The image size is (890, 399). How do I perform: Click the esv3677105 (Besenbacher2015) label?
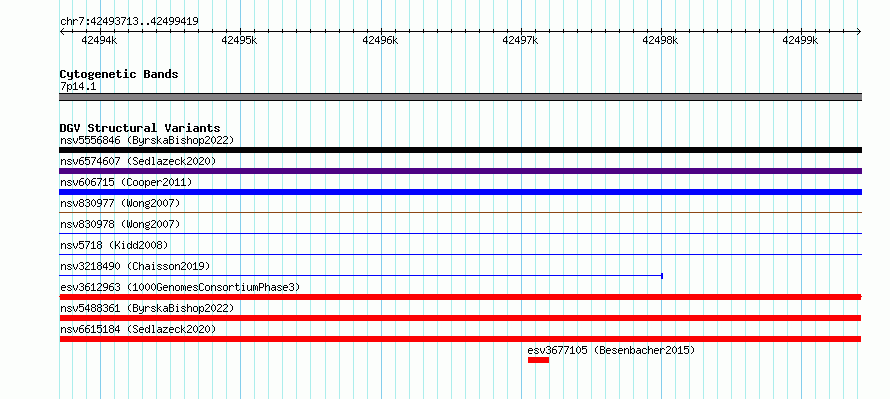point(611,350)
